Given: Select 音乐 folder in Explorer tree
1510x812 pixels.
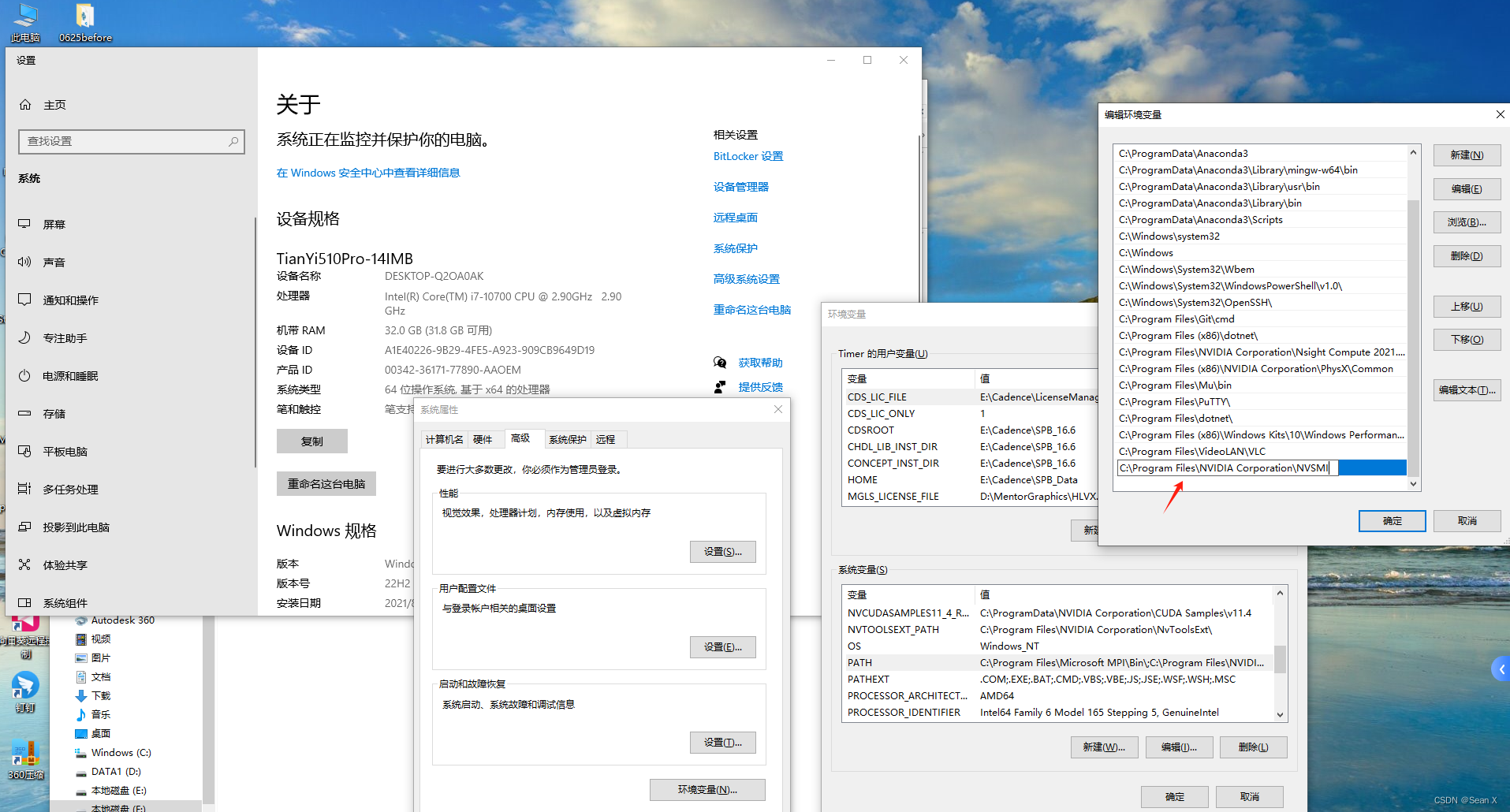Looking at the screenshot, I should click(x=92, y=715).
